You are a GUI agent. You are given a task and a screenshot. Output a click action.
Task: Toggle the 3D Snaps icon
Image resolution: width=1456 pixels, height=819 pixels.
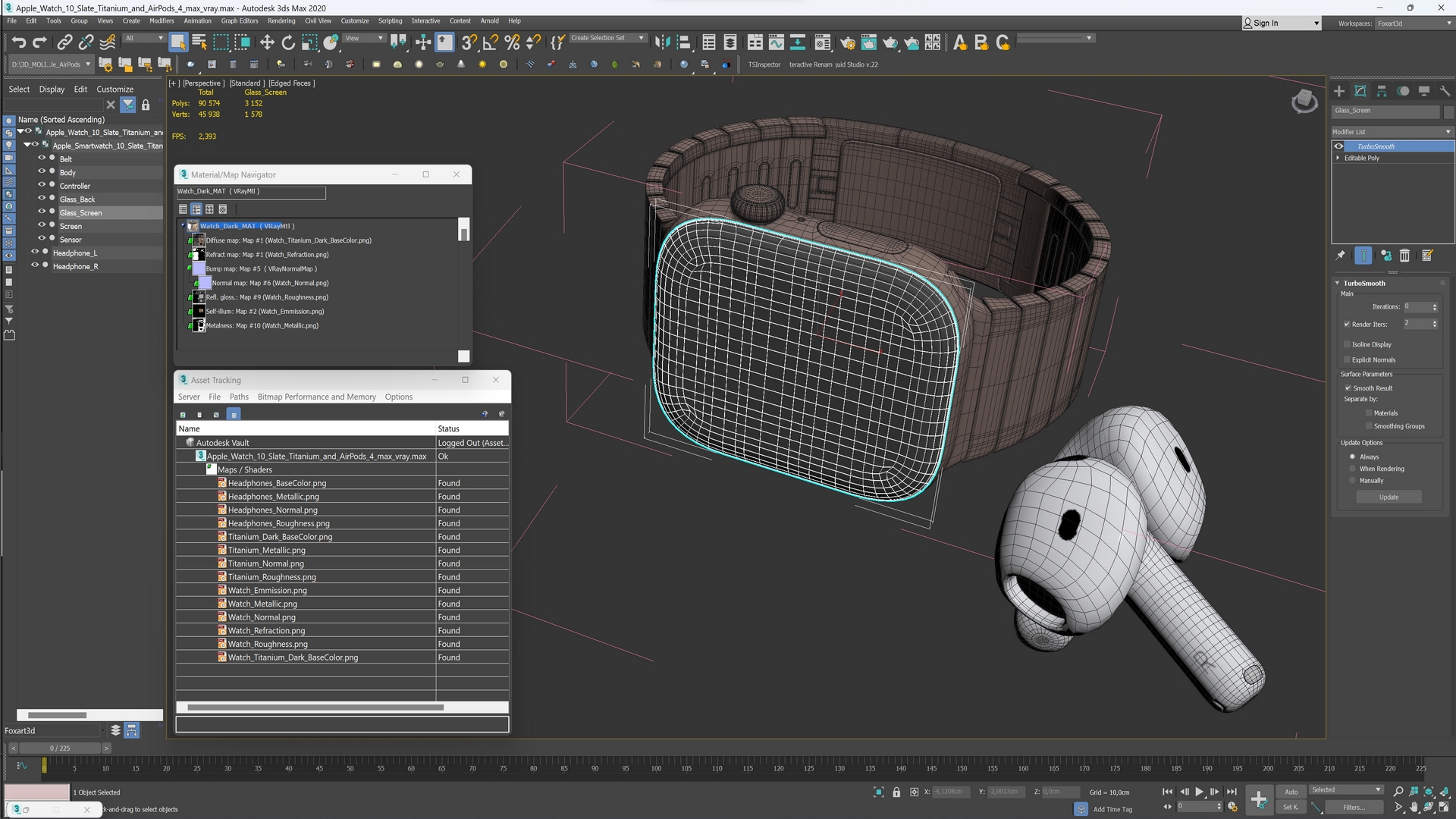[469, 42]
